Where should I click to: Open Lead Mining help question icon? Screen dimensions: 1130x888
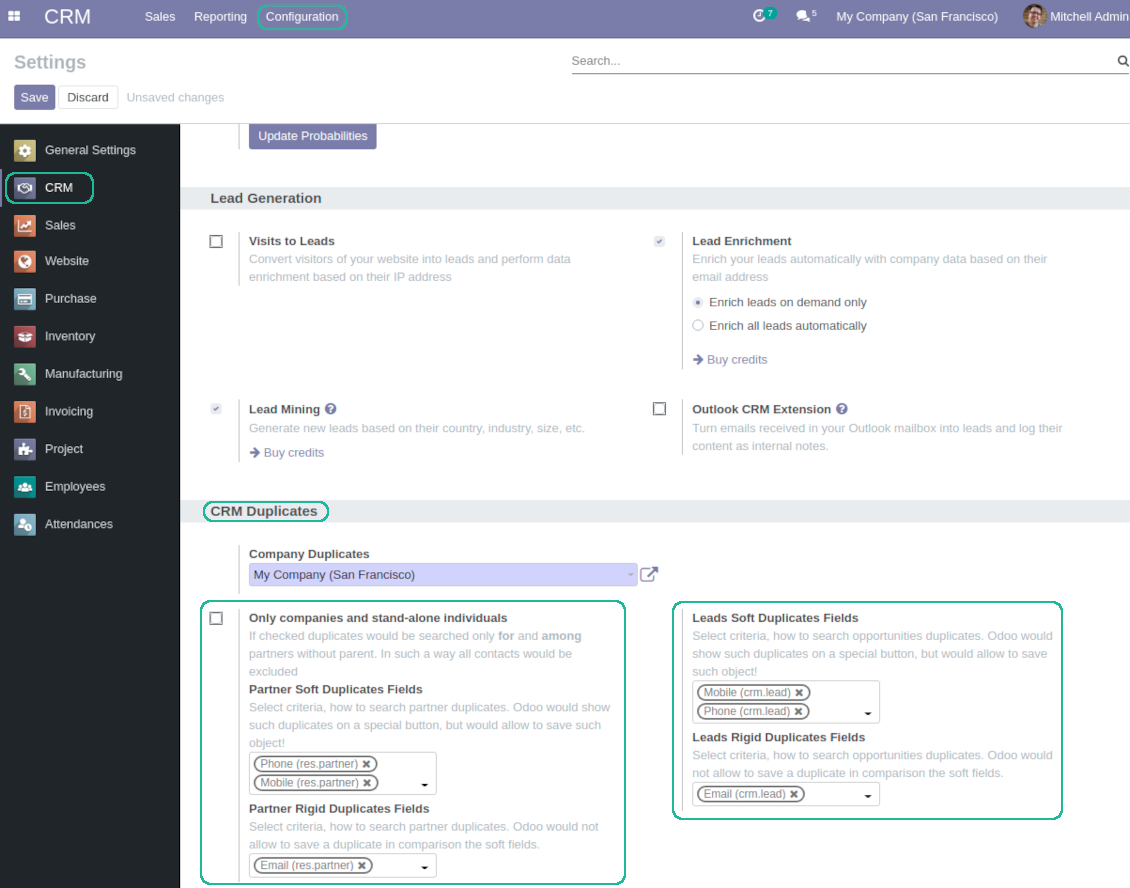coord(331,409)
